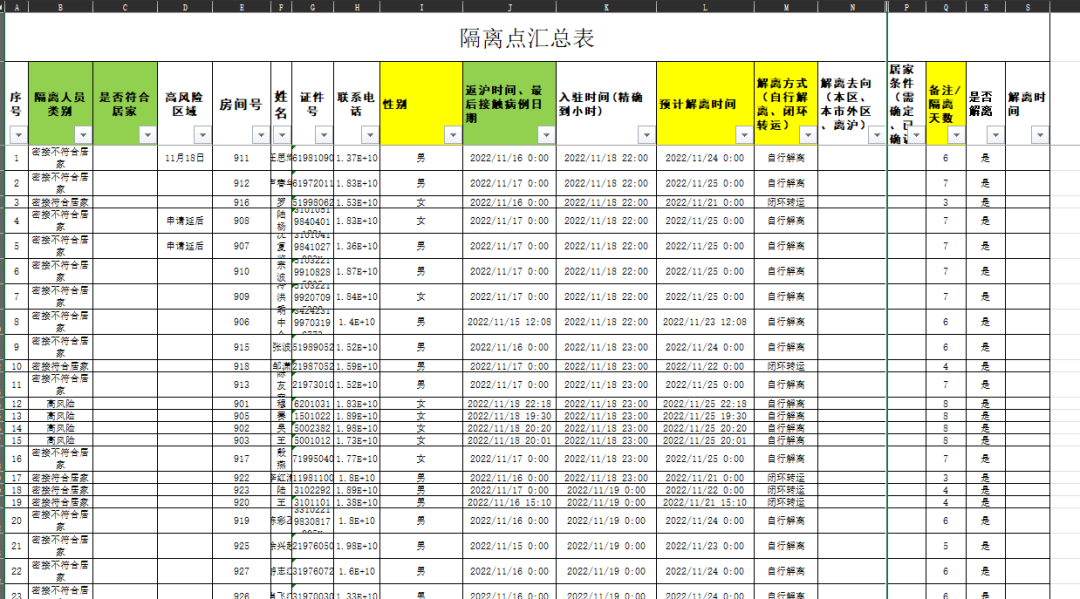Select room number cell 911
This screenshot has width=1080, height=599.
pos(241,158)
